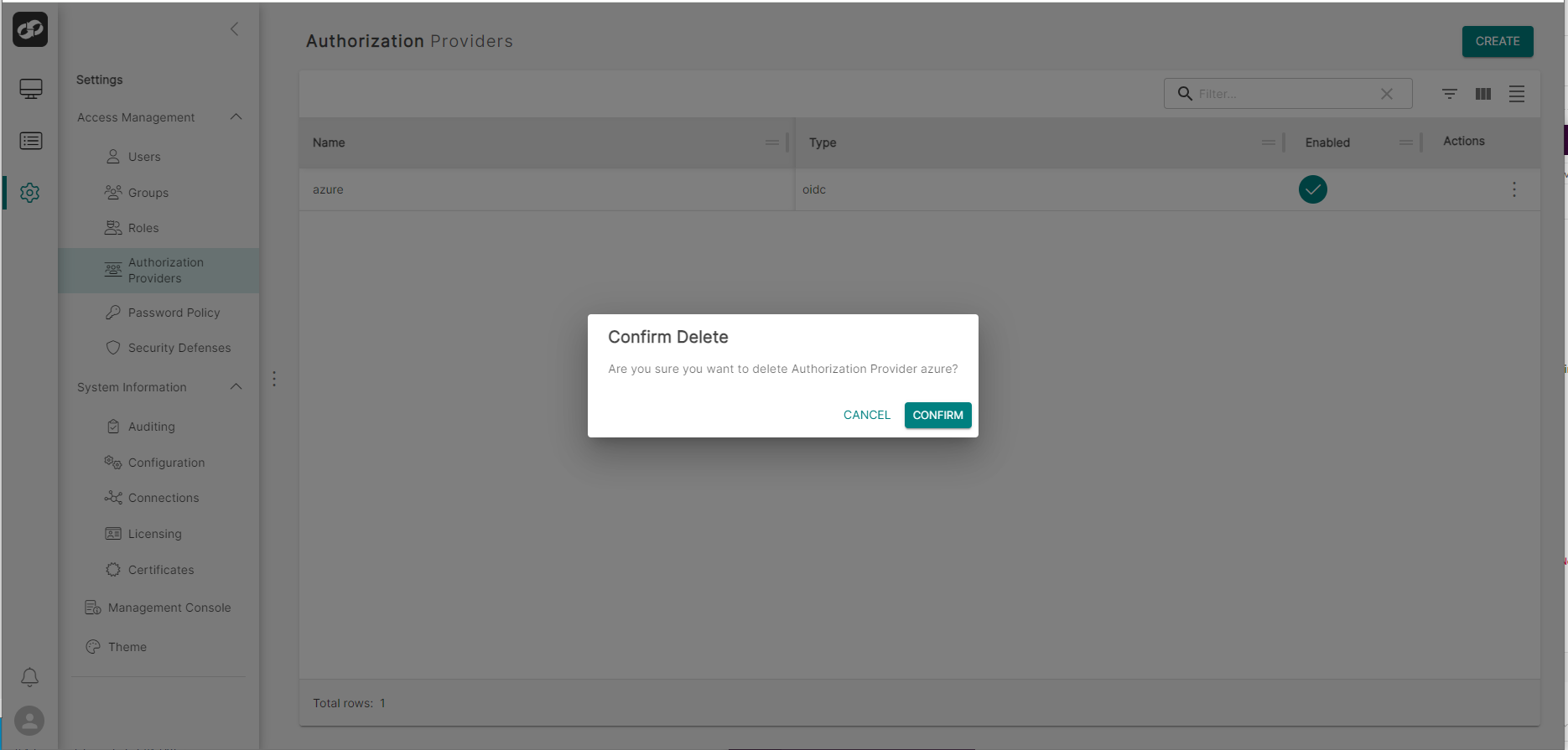Image resolution: width=1568 pixels, height=750 pixels.
Task: Open actions menu for azure row
Action: 1514,189
